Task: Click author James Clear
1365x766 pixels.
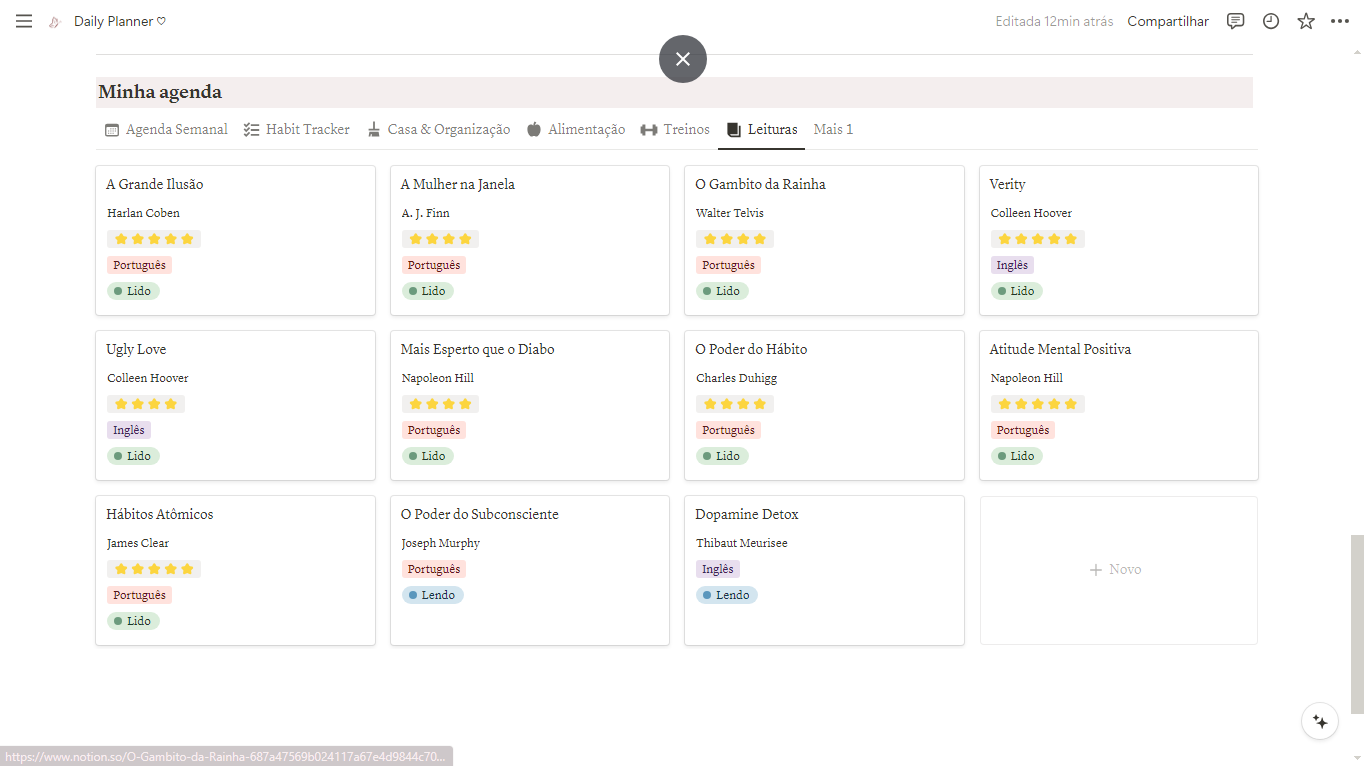Action: [x=138, y=543]
